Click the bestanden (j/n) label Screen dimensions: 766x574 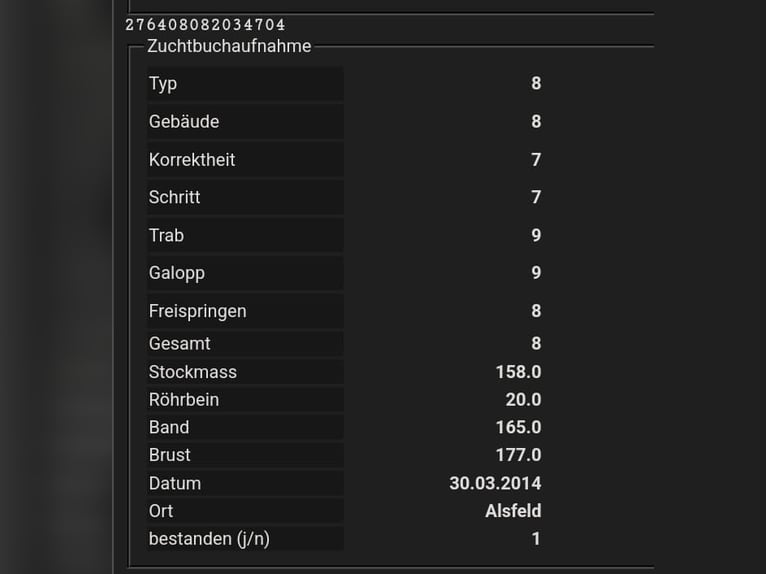click(x=209, y=540)
